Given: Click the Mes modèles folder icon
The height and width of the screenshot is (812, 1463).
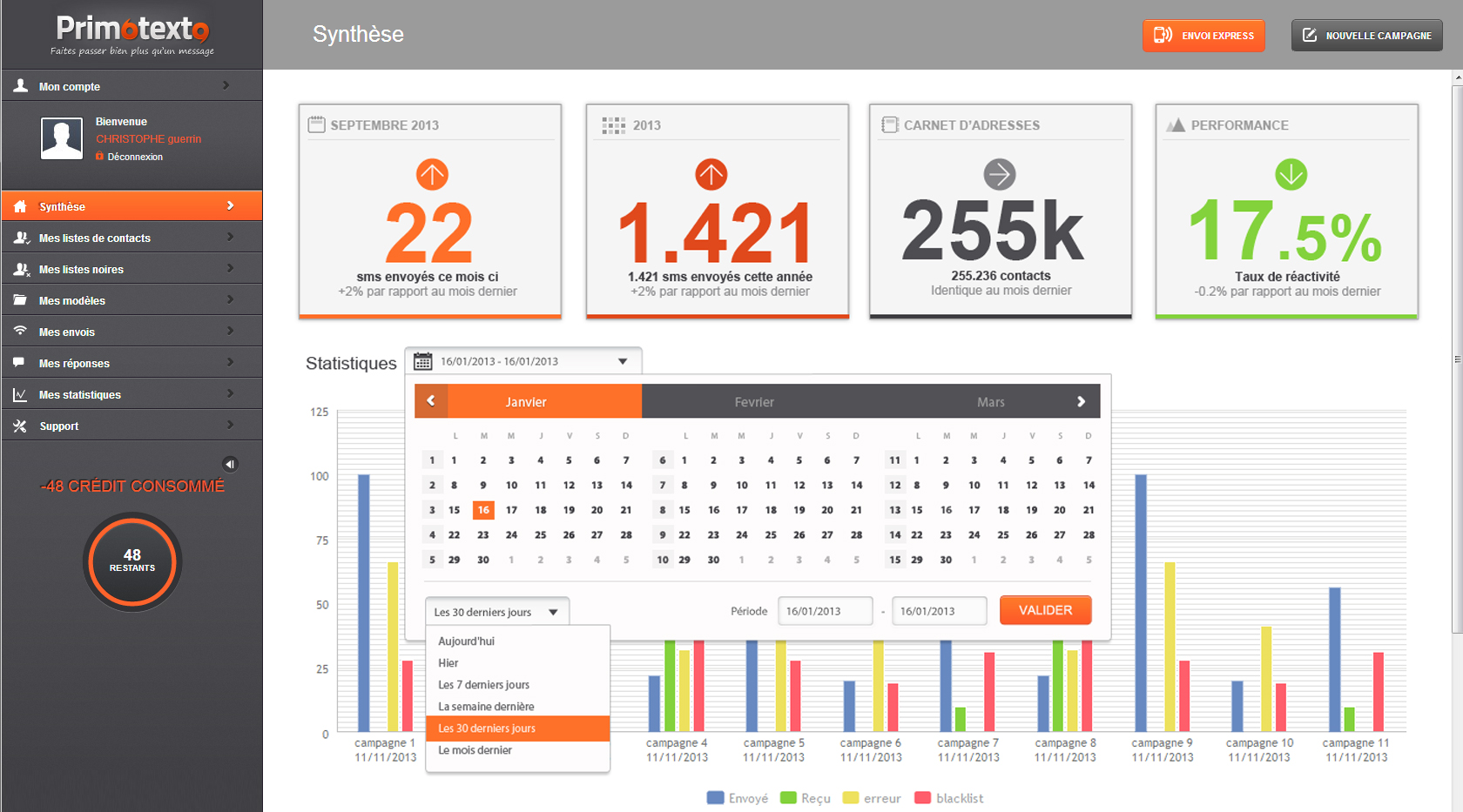Looking at the screenshot, I should coord(20,300).
